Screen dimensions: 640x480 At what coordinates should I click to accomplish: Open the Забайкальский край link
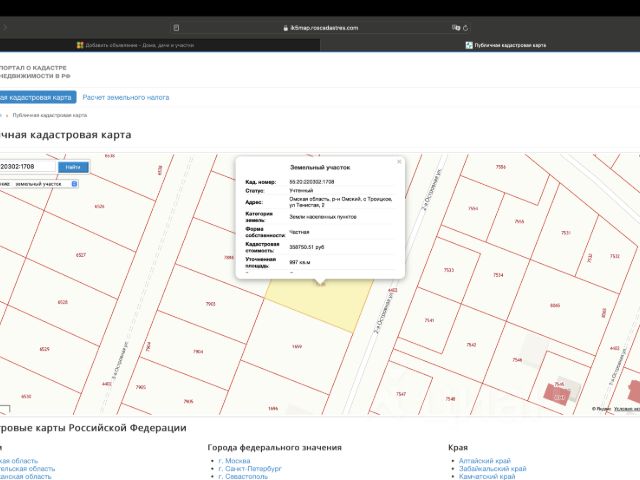pyautogui.click(x=493, y=469)
